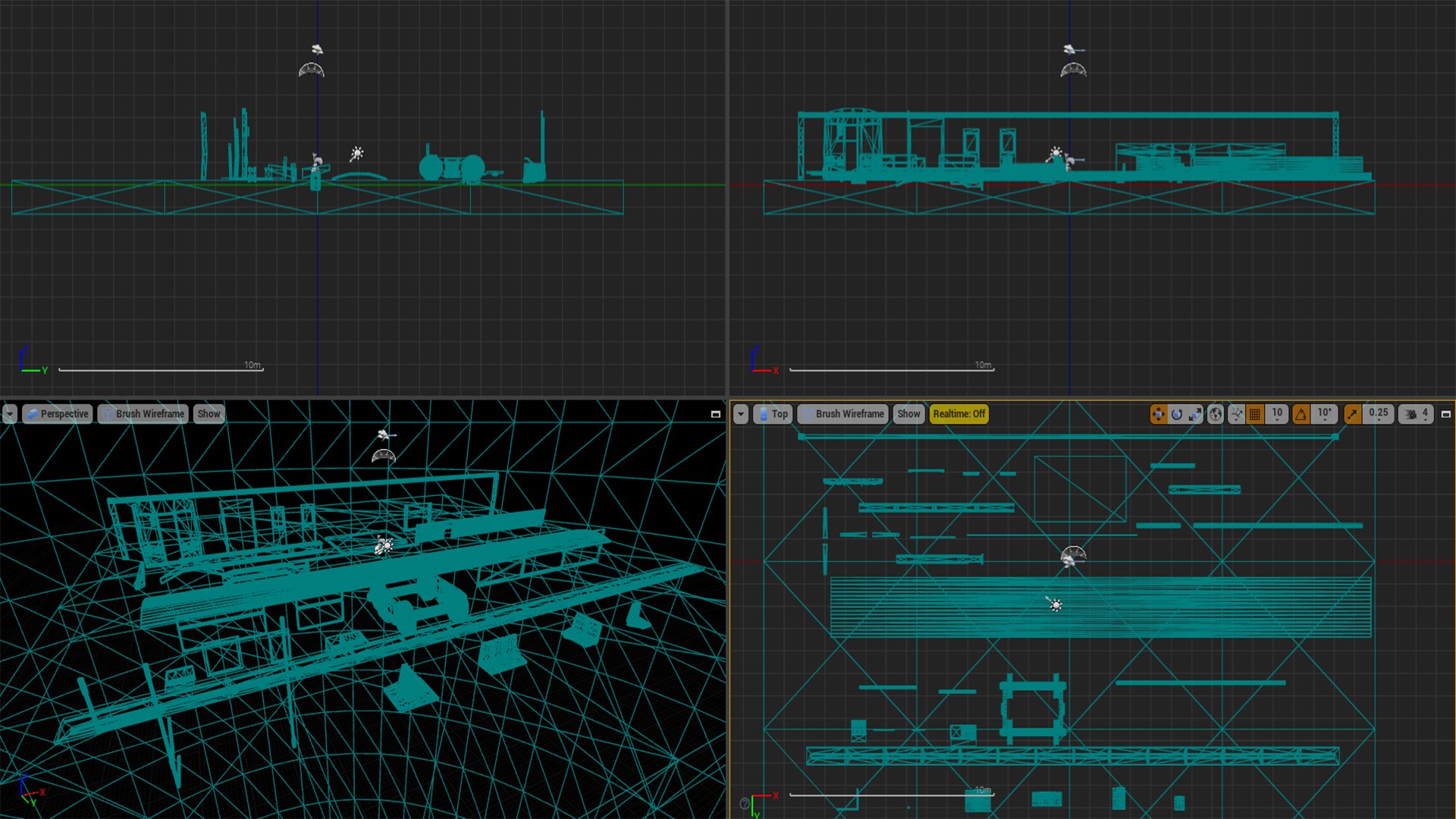Select the square truss frame in Top viewport
Screen dimensions: 1456x819
pos(1033,709)
